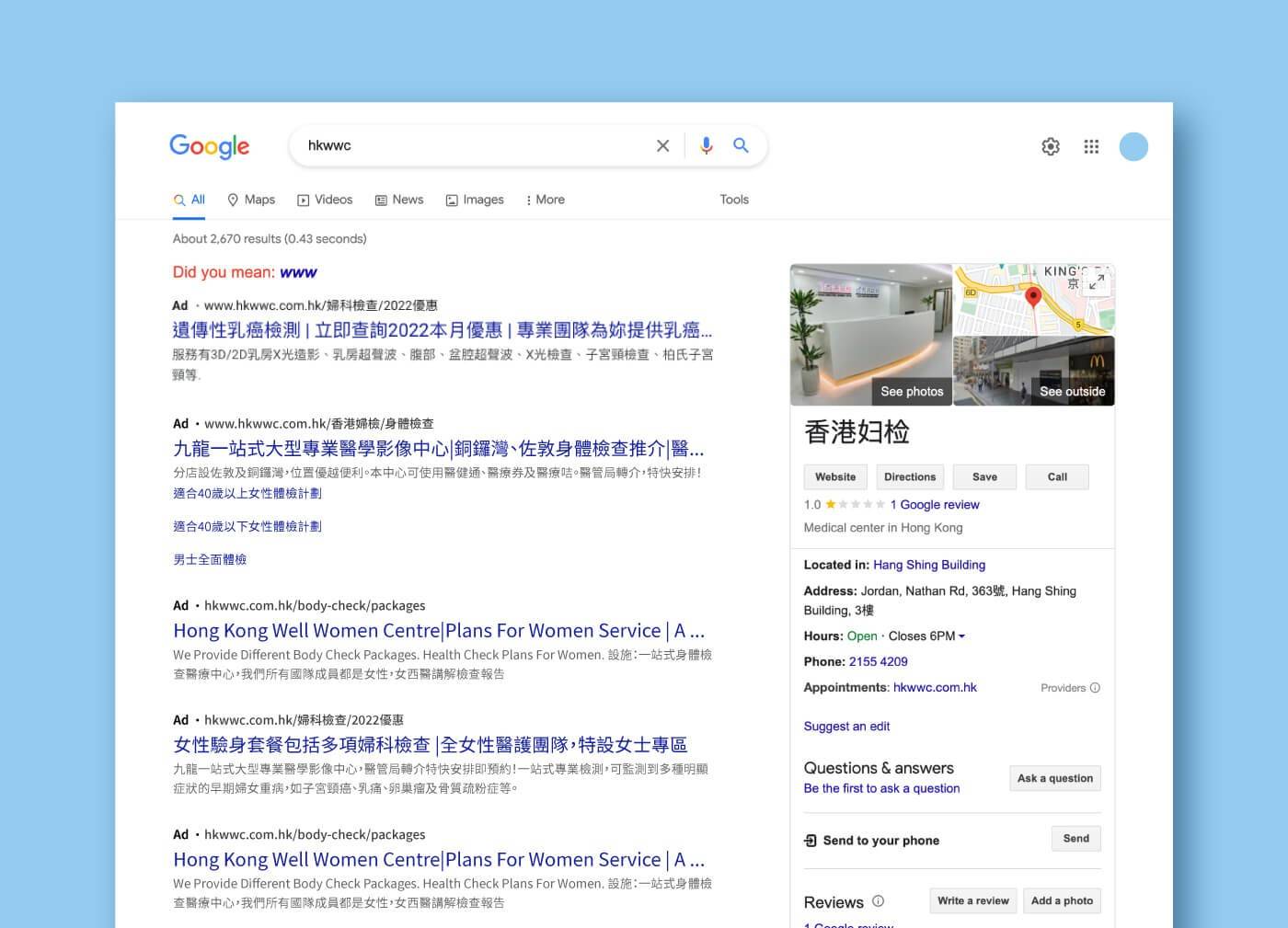Switch to the Maps tab
The width and height of the screenshot is (1288, 928).
(x=251, y=200)
